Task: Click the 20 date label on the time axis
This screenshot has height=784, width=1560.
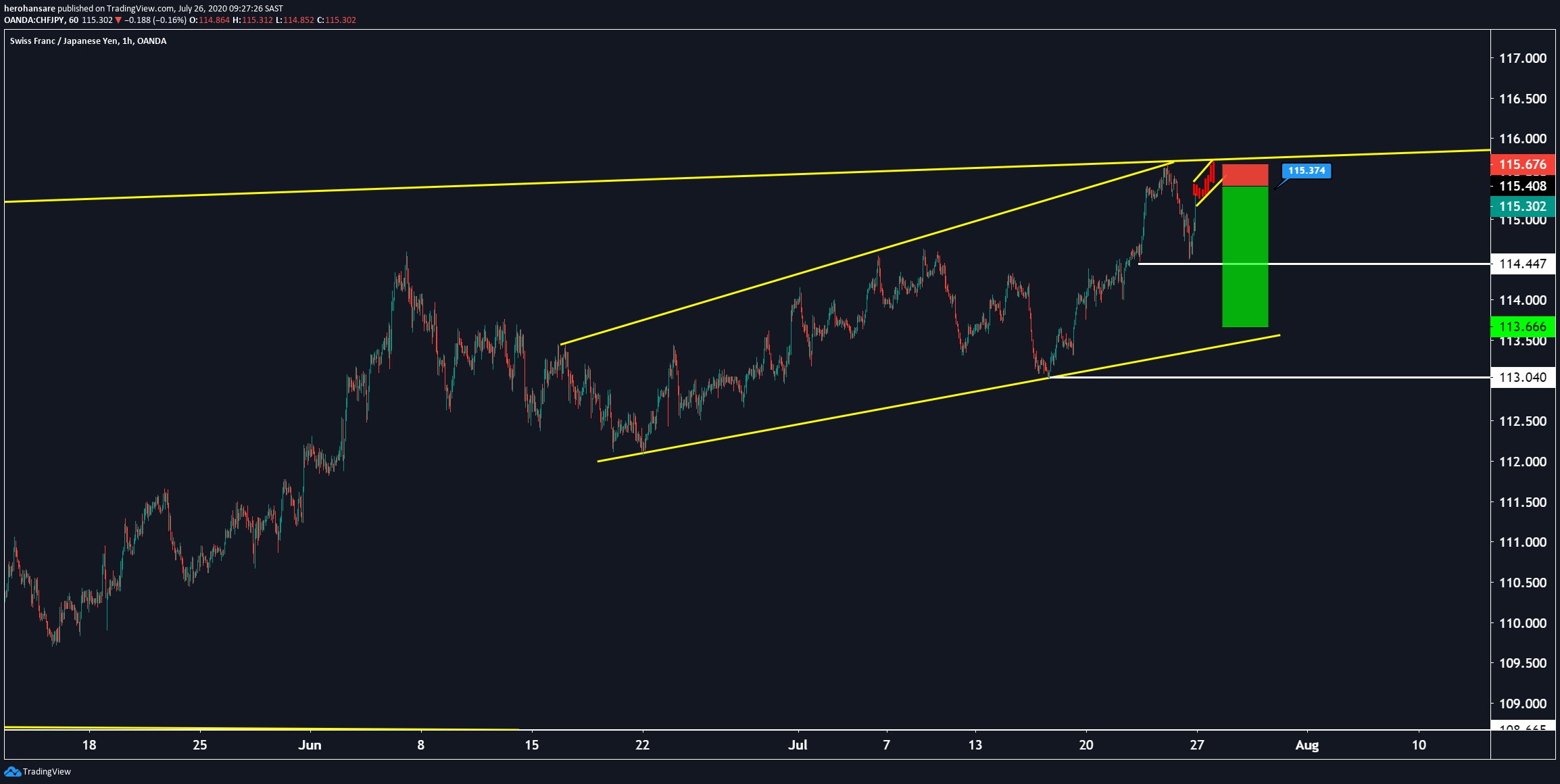Action: tap(1086, 745)
